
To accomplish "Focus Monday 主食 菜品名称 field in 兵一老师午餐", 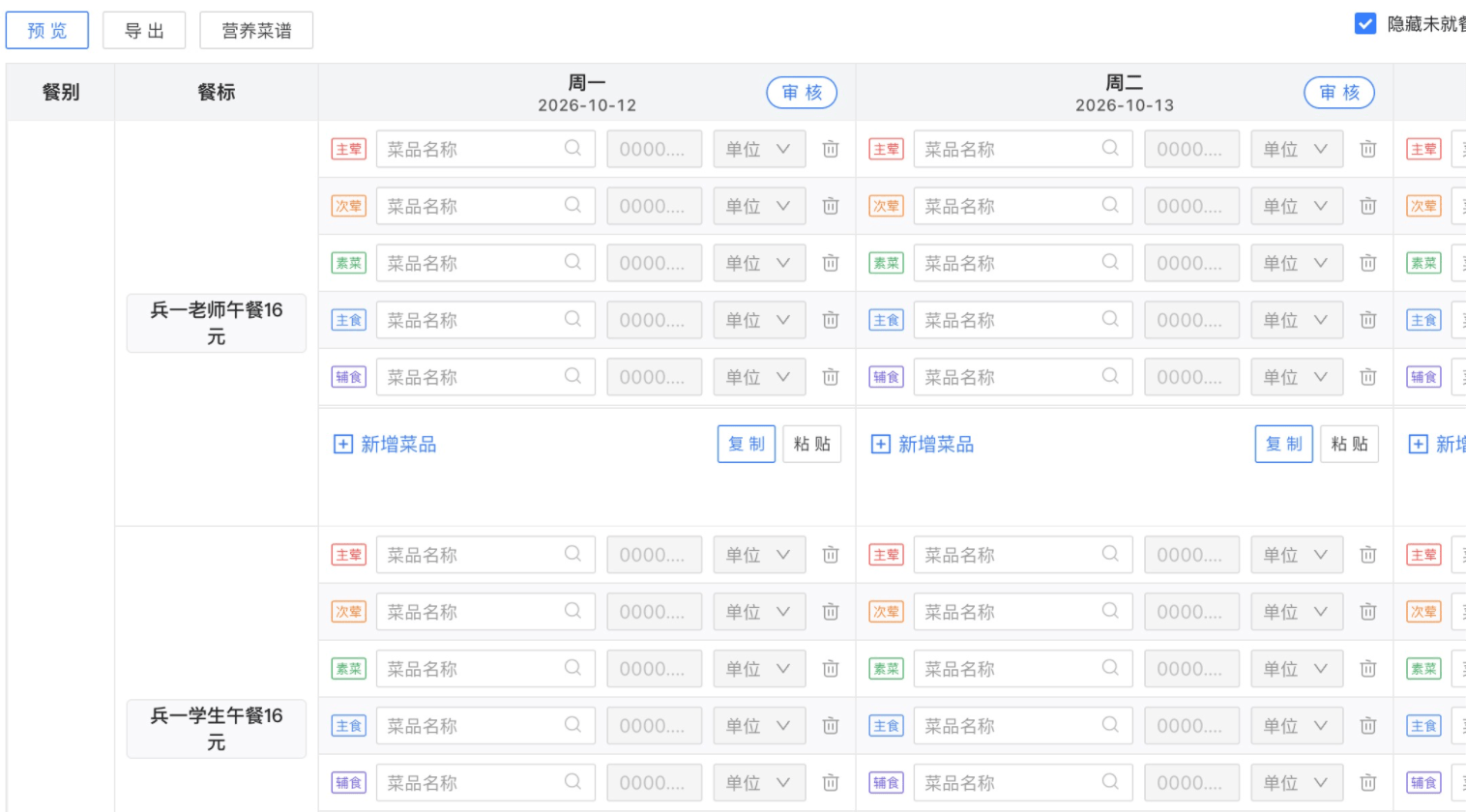I will pyautogui.click(x=485, y=321).
